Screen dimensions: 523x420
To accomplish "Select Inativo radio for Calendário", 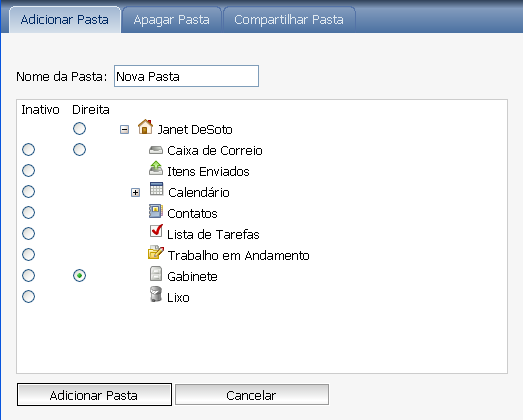I will (x=28, y=191).
